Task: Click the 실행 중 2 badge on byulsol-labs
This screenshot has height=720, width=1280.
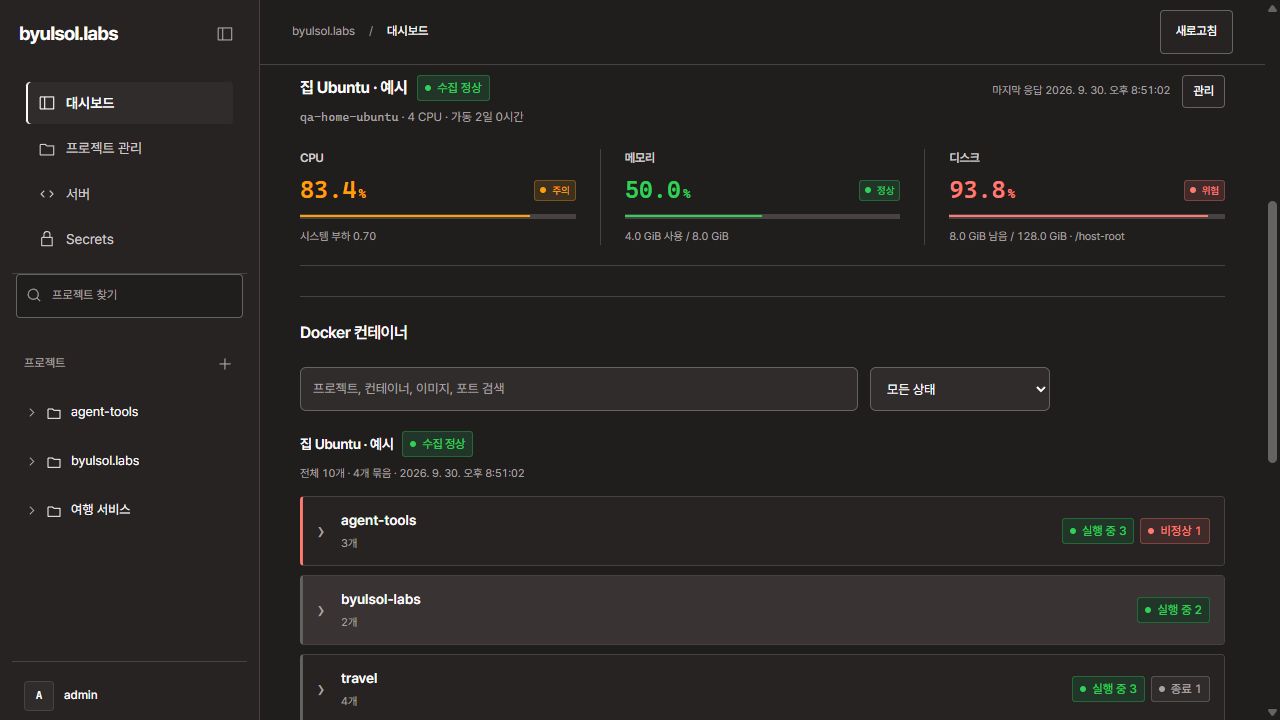Action: point(1173,610)
